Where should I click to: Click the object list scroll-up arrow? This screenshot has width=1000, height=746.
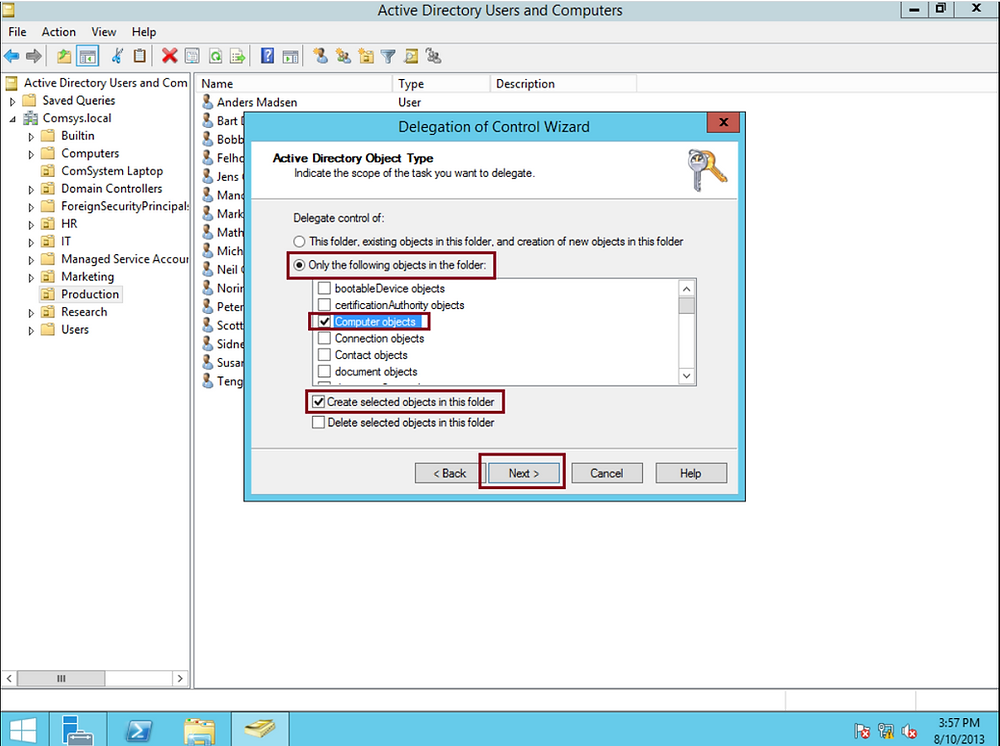686,289
